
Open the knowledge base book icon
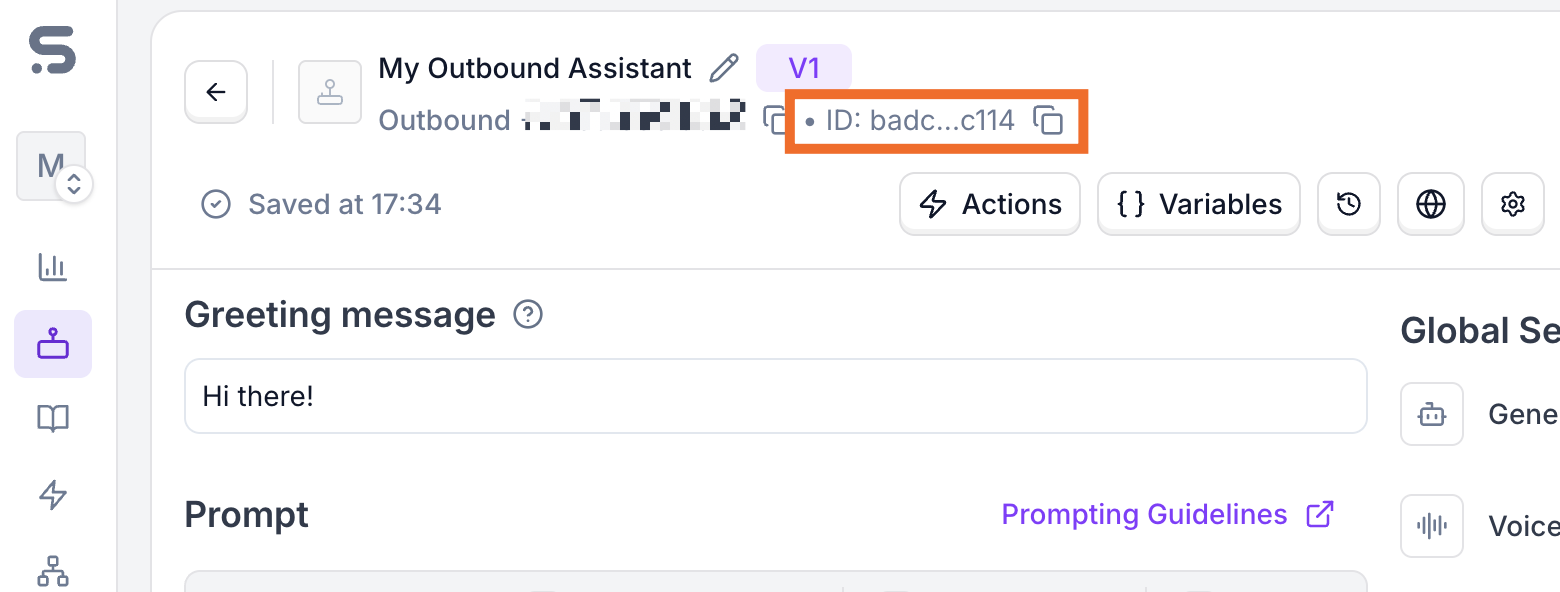tap(52, 418)
